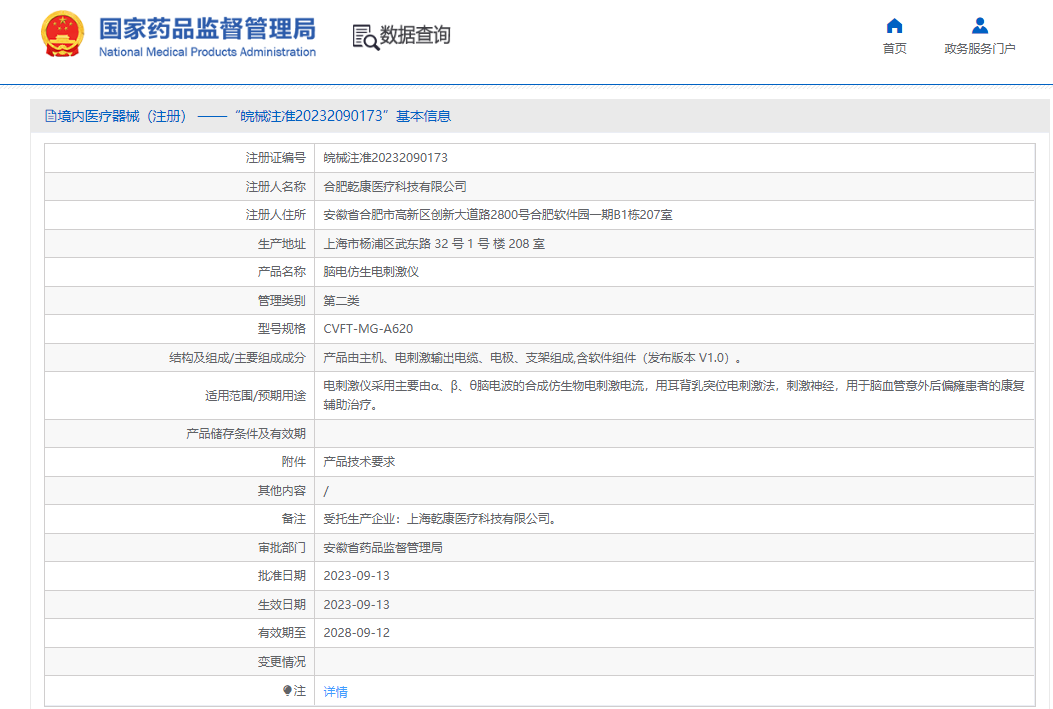Click the 数据查询 heading text
The image size is (1053, 709).
(415, 35)
